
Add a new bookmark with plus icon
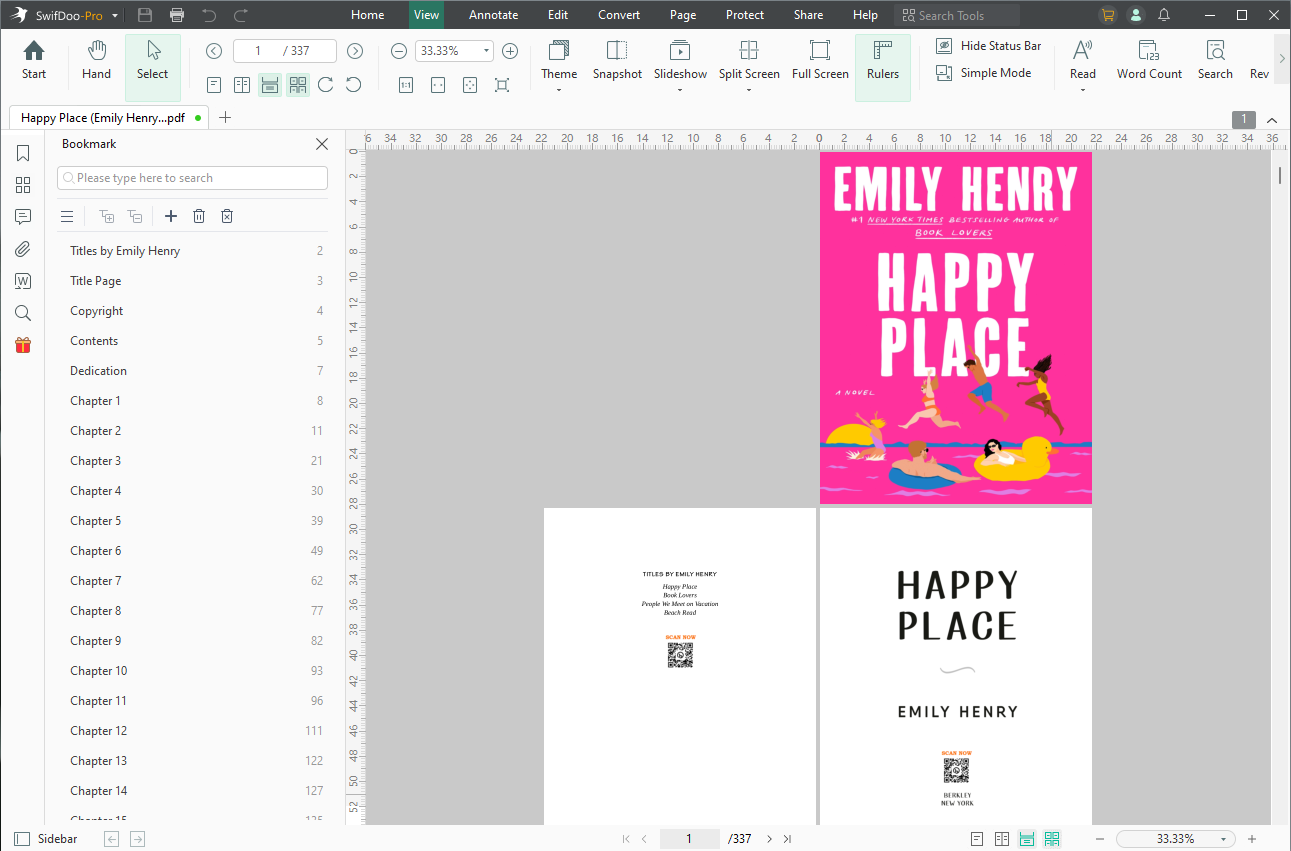coord(171,216)
